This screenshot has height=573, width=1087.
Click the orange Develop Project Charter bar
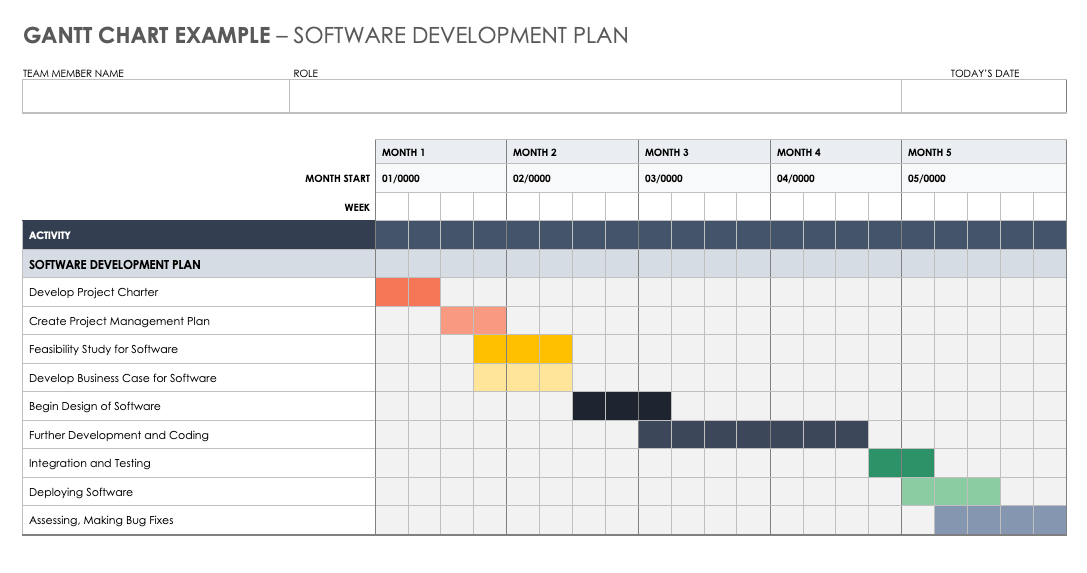coord(408,293)
